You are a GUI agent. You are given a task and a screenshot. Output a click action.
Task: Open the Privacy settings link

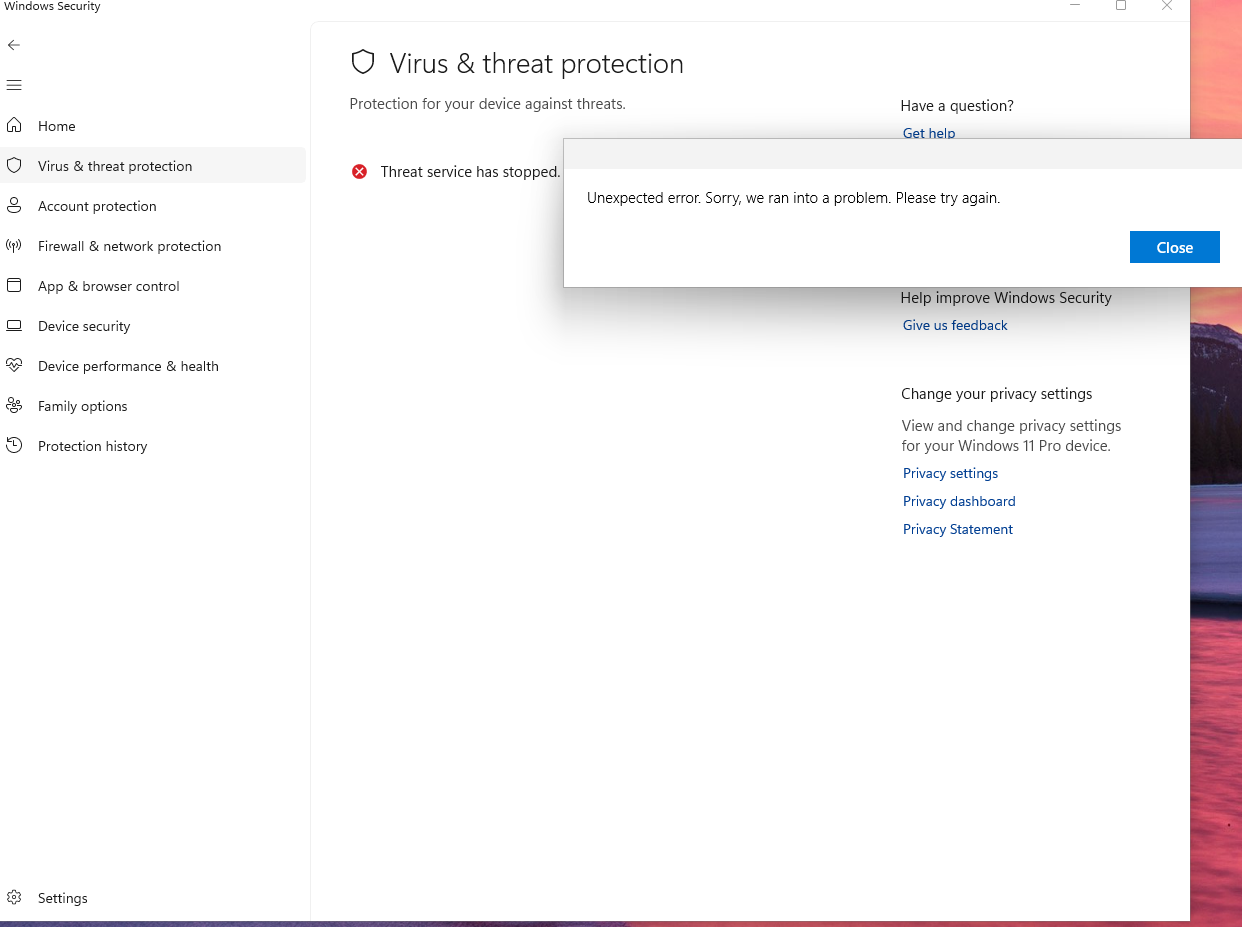(950, 473)
